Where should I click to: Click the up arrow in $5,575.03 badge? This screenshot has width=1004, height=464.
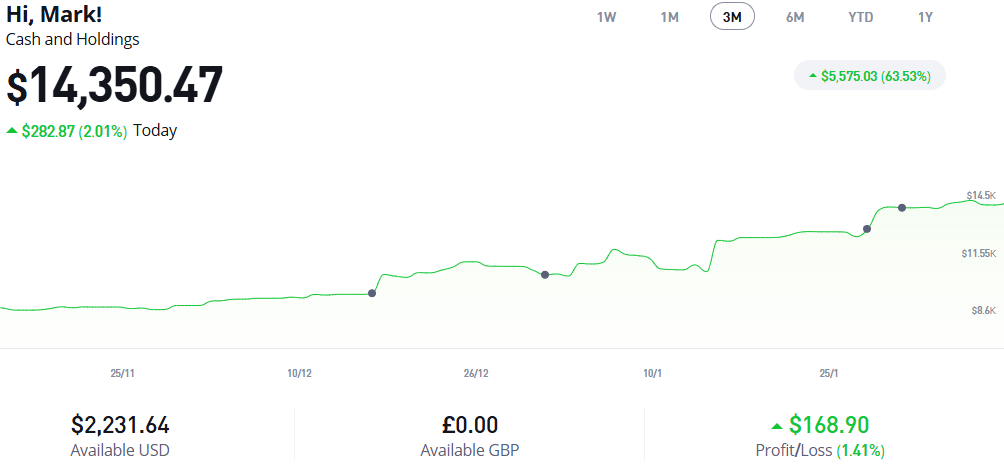(x=813, y=76)
